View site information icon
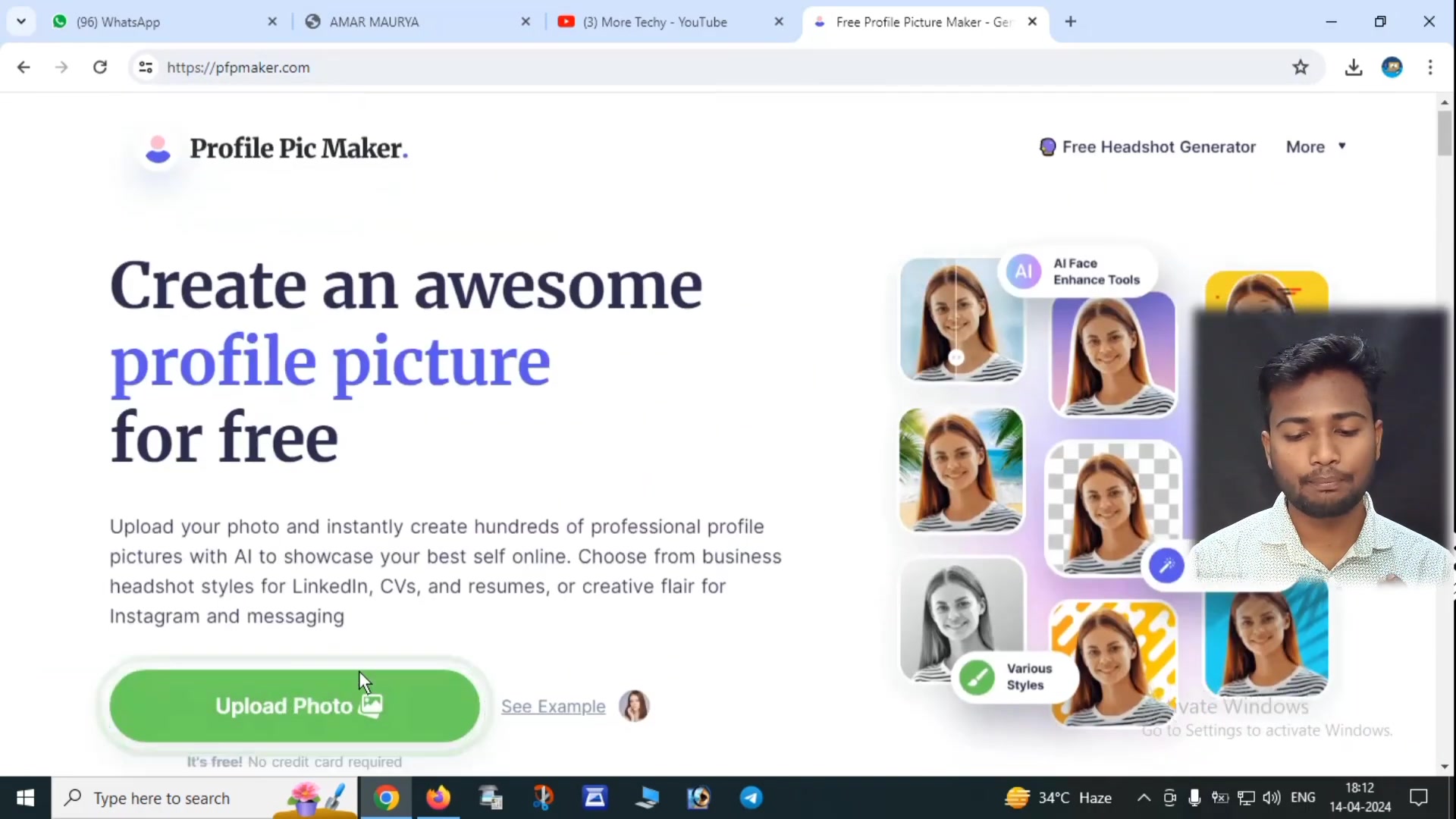Screen dimensions: 1456x819 (146, 67)
